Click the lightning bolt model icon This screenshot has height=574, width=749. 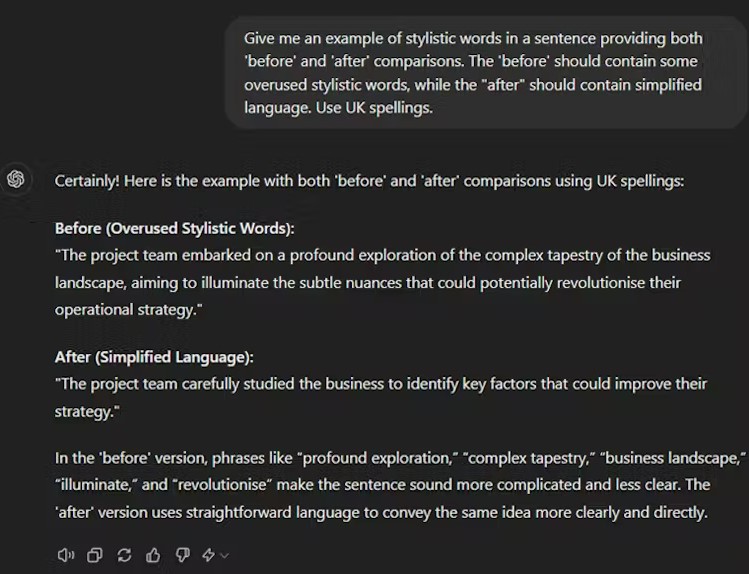208,555
